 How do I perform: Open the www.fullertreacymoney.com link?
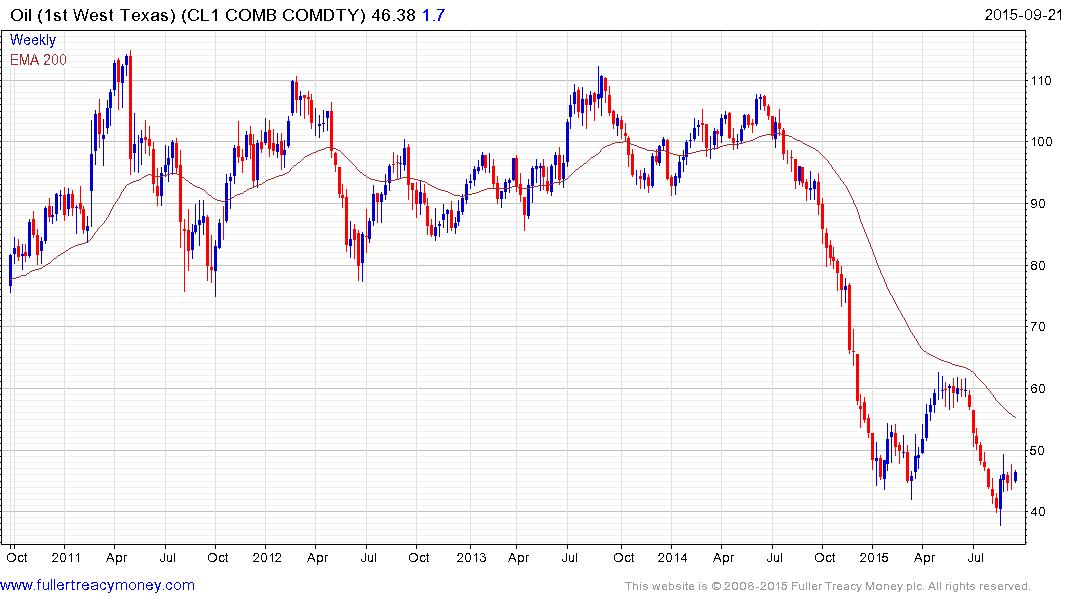[x=97, y=586]
